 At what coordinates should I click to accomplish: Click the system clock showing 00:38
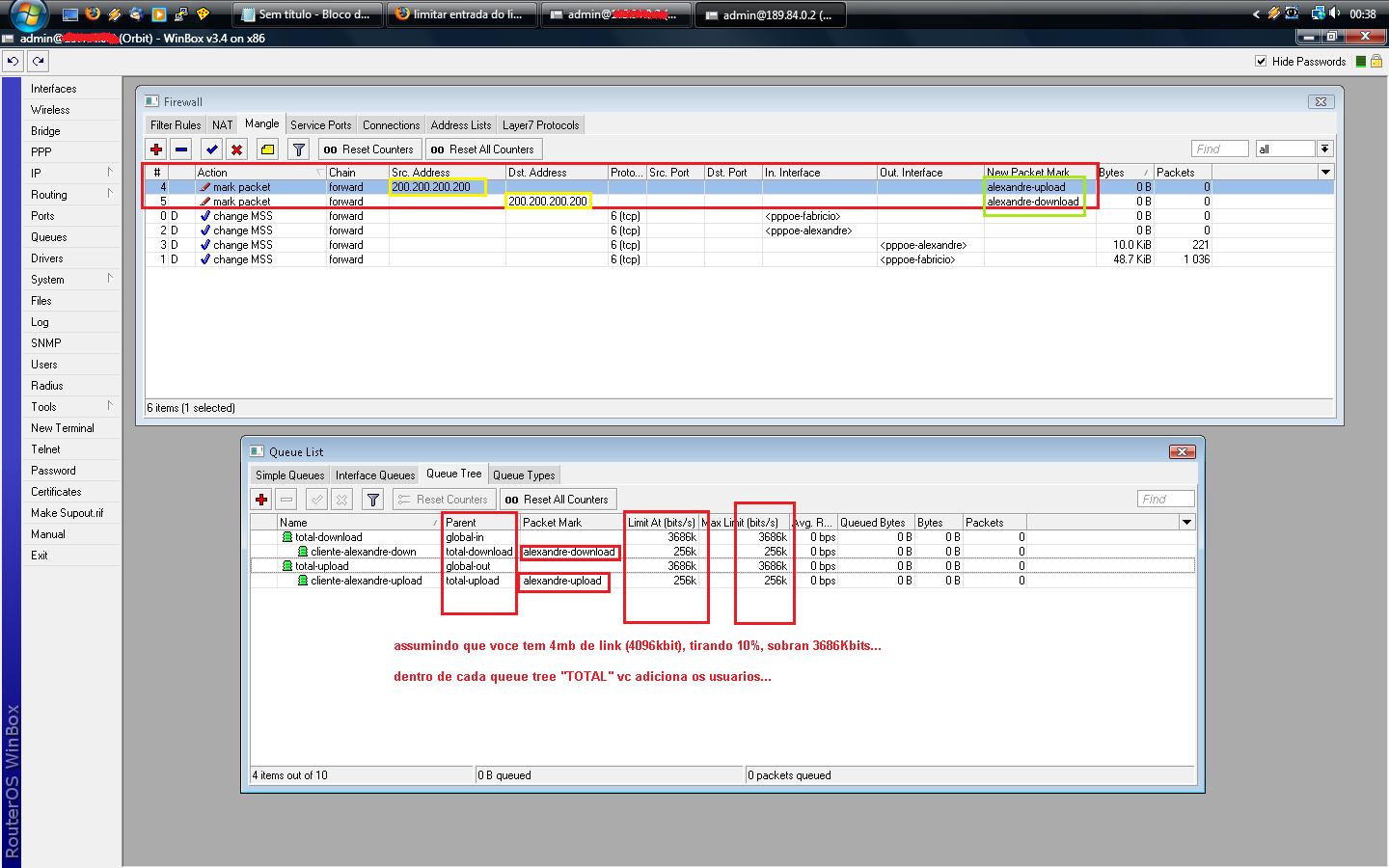pos(1363,14)
